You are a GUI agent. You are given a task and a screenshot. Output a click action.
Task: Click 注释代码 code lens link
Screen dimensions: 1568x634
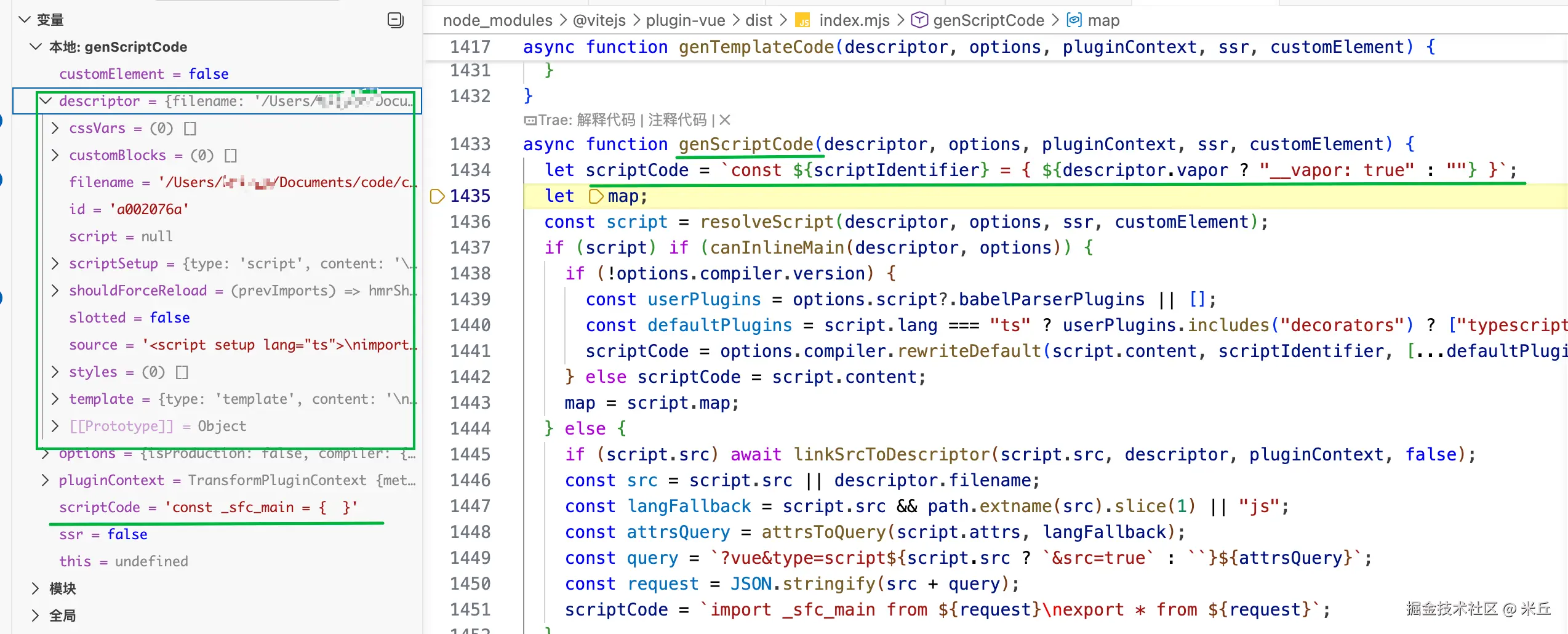pos(677,120)
